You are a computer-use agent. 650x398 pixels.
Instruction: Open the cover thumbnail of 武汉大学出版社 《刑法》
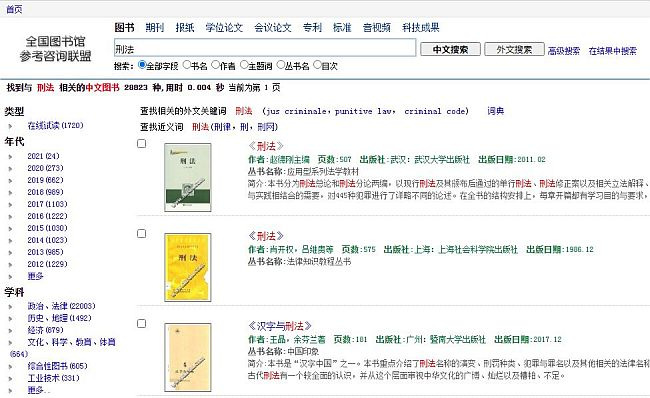tap(188, 177)
